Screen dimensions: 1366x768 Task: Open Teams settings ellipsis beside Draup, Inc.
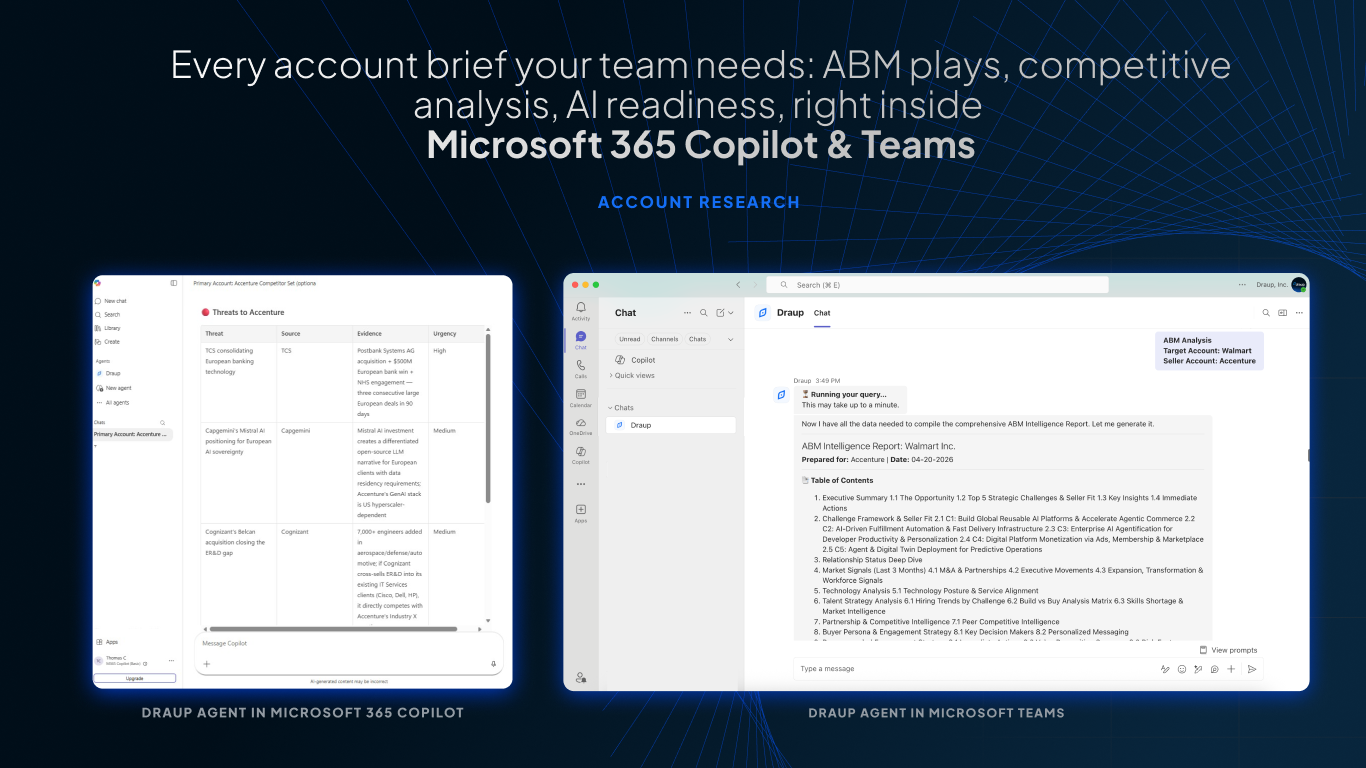tap(1242, 285)
